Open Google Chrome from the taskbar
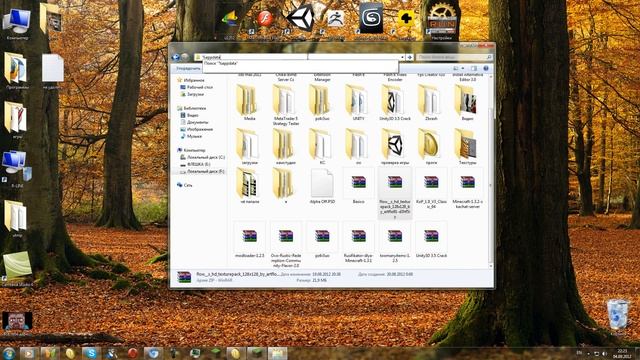The height and width of the screenshot is (360, 640). (153, 353)
